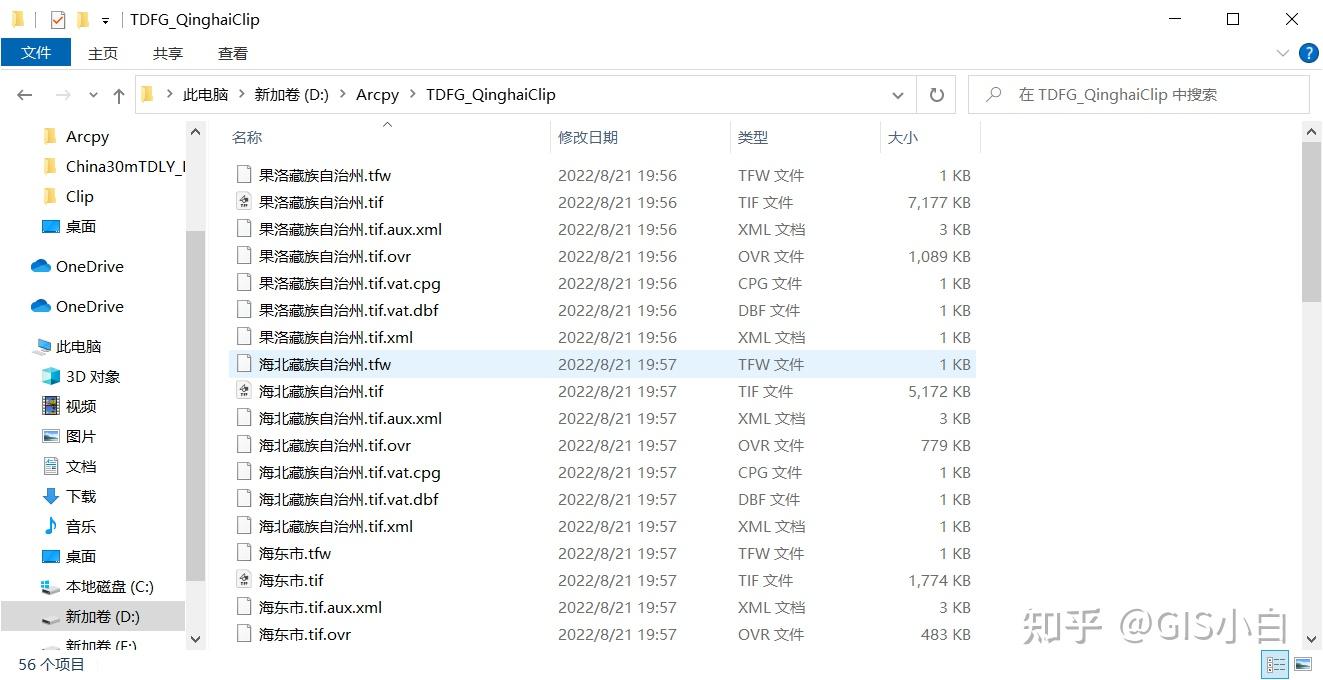The width and height of the screenshot is (1323, 680).
Task: Click the search box for TDFG_QinghaiClip
Action: click(1139, 95)
